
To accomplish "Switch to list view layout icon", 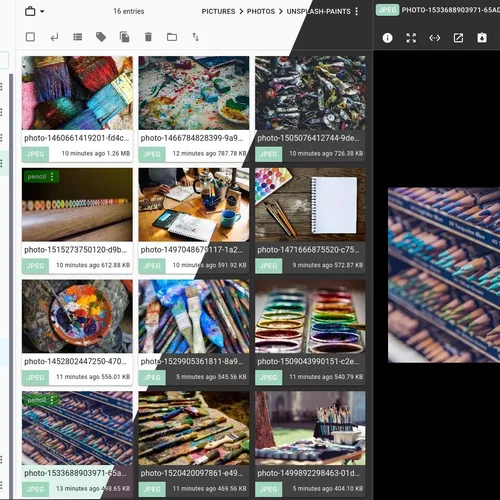I will [78, 37].
